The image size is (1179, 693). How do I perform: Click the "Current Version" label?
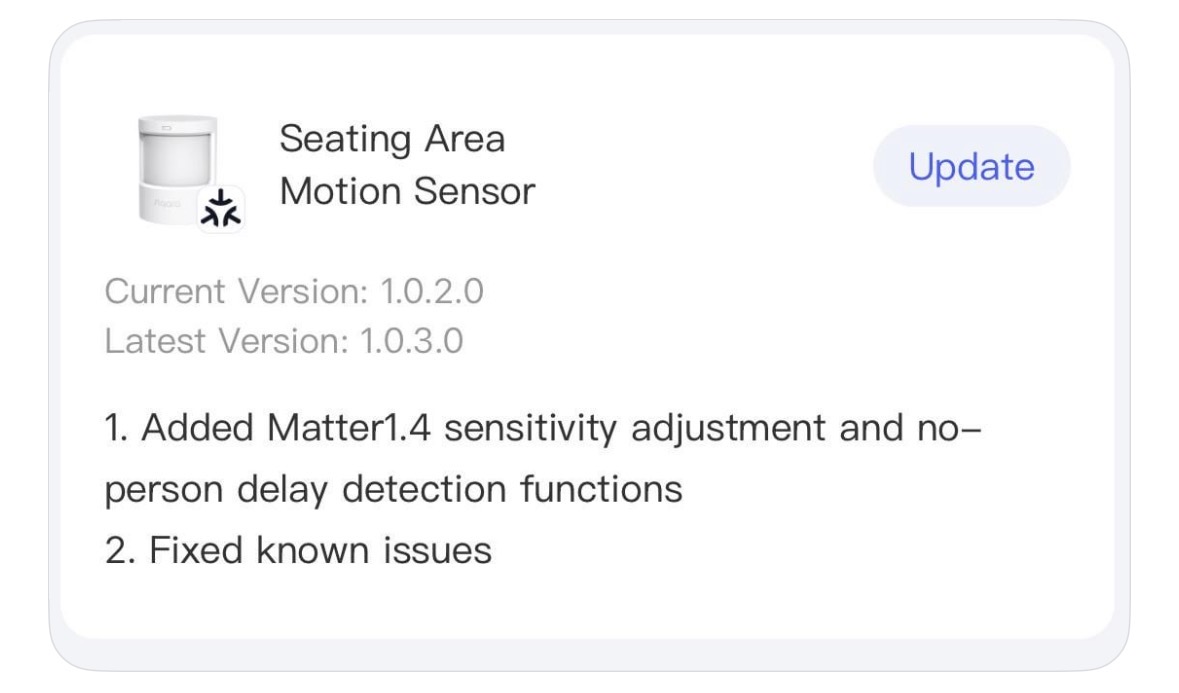(237, 293)
